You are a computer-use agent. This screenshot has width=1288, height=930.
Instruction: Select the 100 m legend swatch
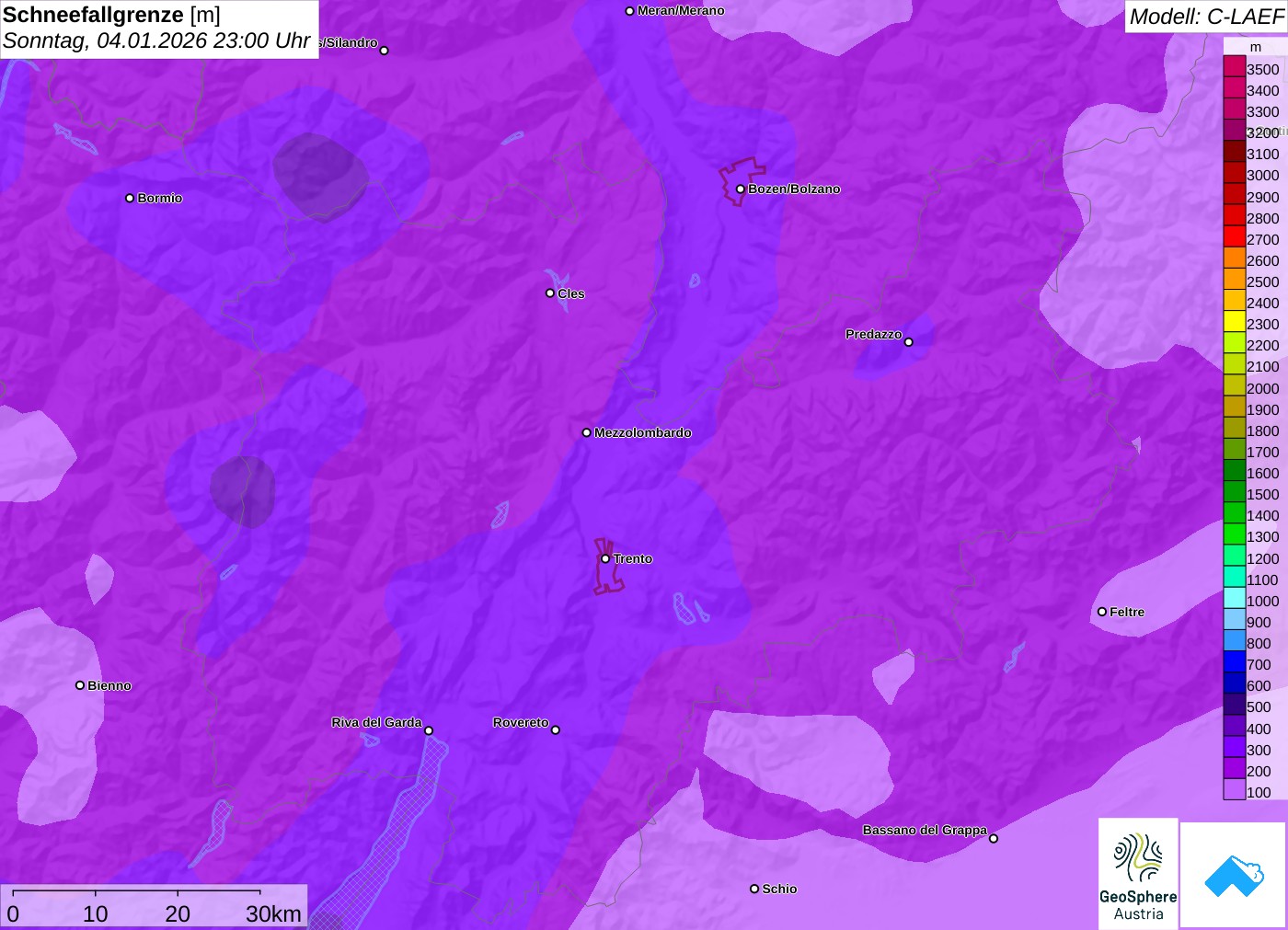click(x=1235, y=789)
